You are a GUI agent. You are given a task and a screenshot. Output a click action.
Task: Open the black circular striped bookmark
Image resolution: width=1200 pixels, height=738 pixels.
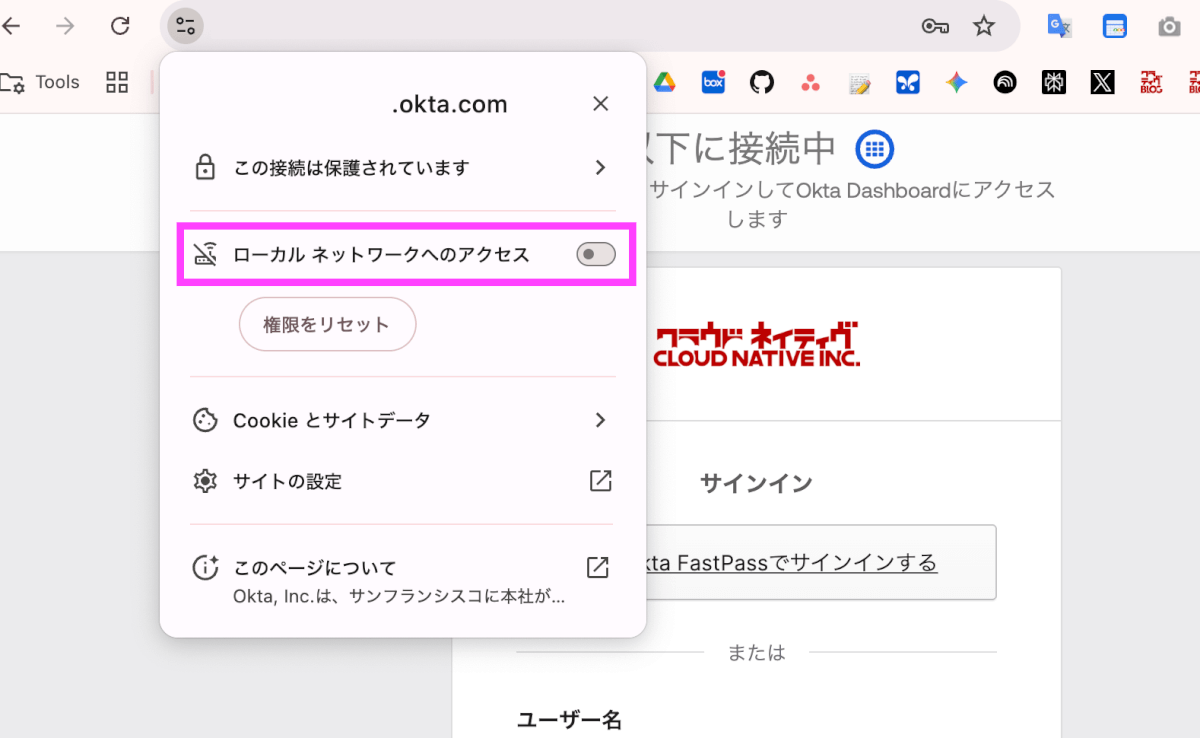coord(1005,83)
